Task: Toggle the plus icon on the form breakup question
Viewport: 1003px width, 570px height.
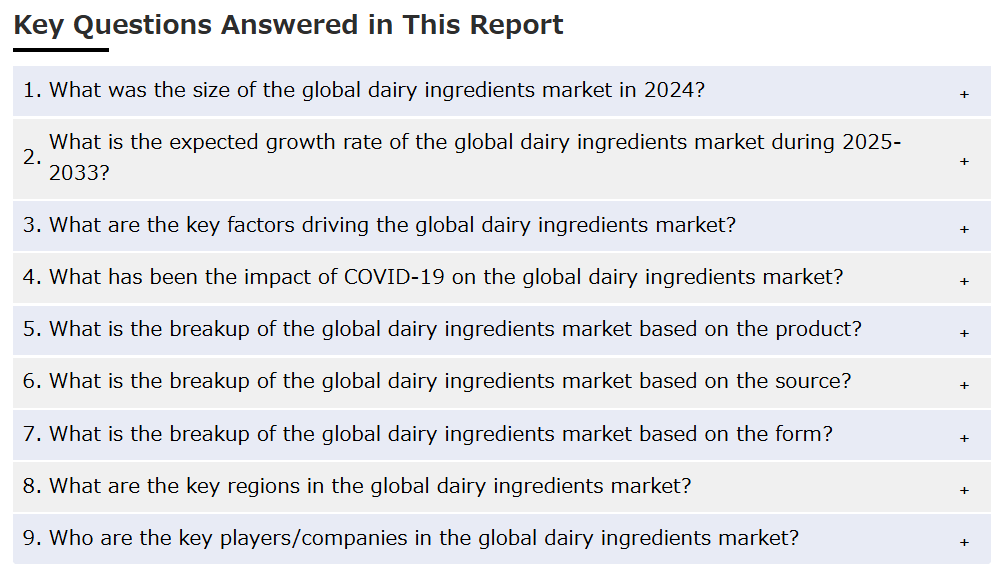Action: point(964,438)
